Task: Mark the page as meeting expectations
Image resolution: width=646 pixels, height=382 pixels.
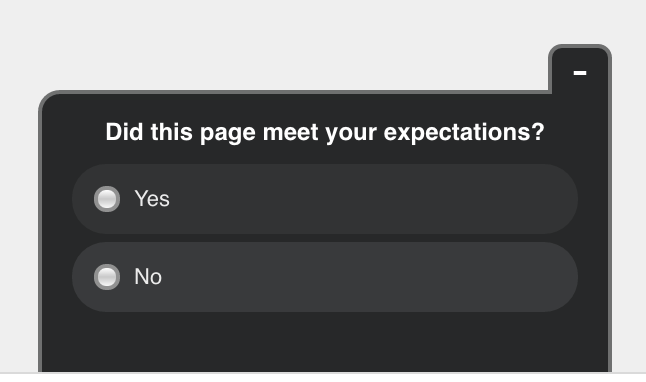Action: (107, 199)
